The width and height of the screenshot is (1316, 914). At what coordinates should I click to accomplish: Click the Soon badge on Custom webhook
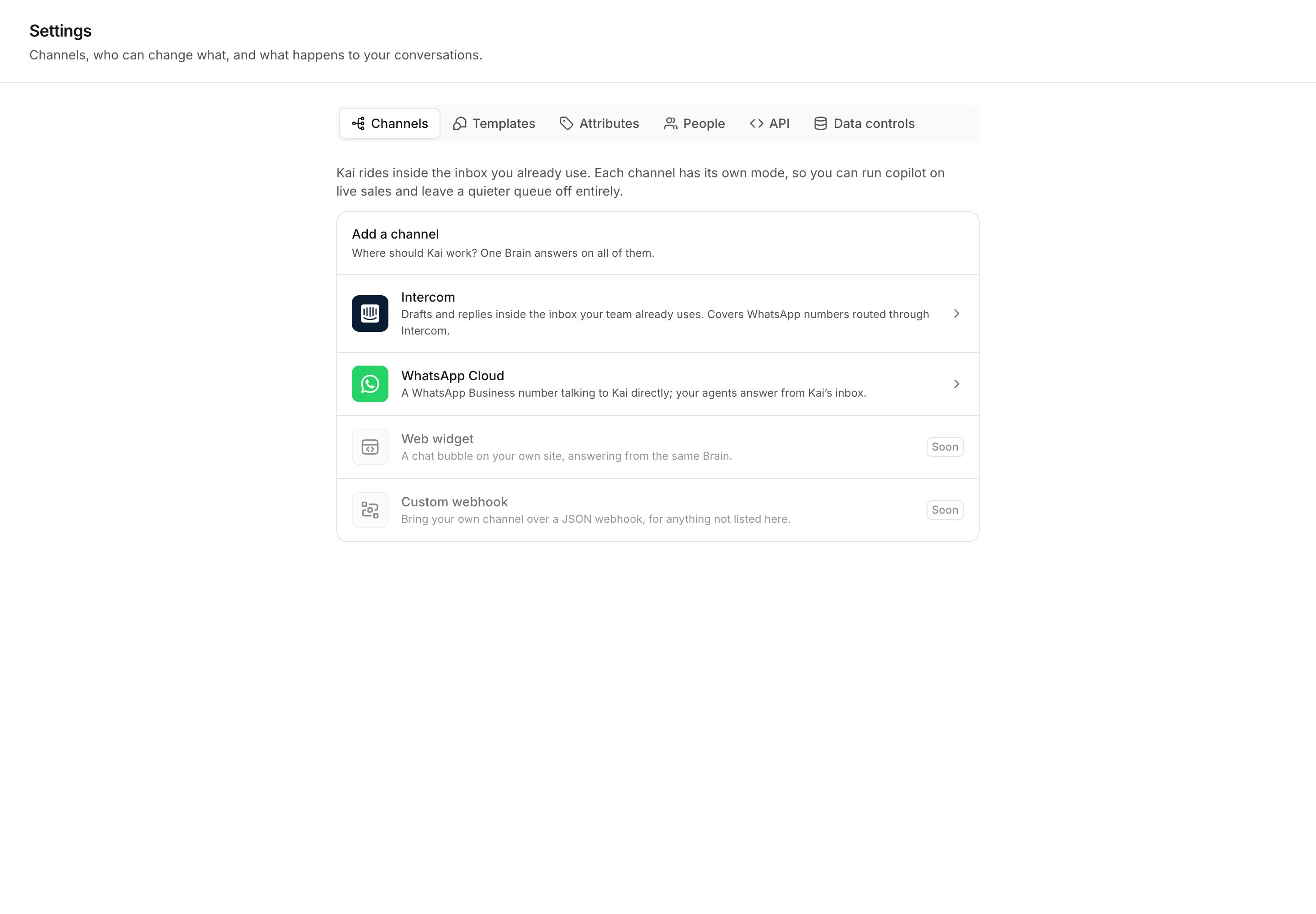pyautogui.click(x=945, y=510)
